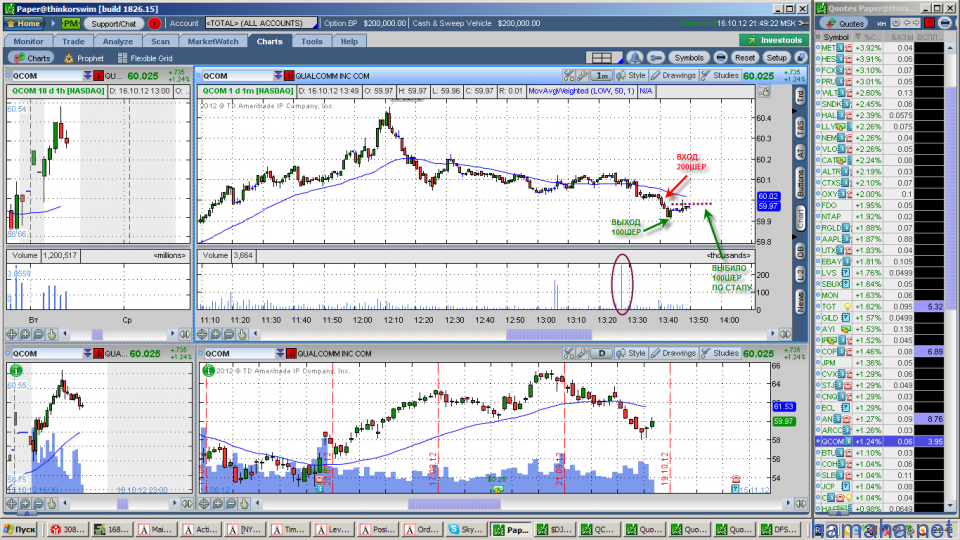Open the News side panel button
Viewport: 960px width, 540px height.
point(800,301)
